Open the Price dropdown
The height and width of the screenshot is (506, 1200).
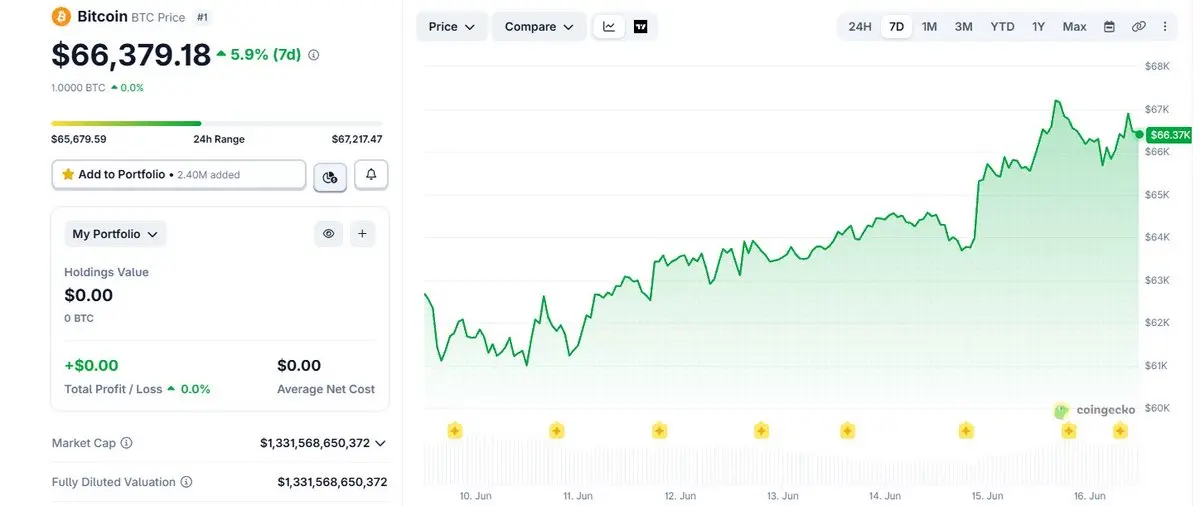(x=452, y=27)
